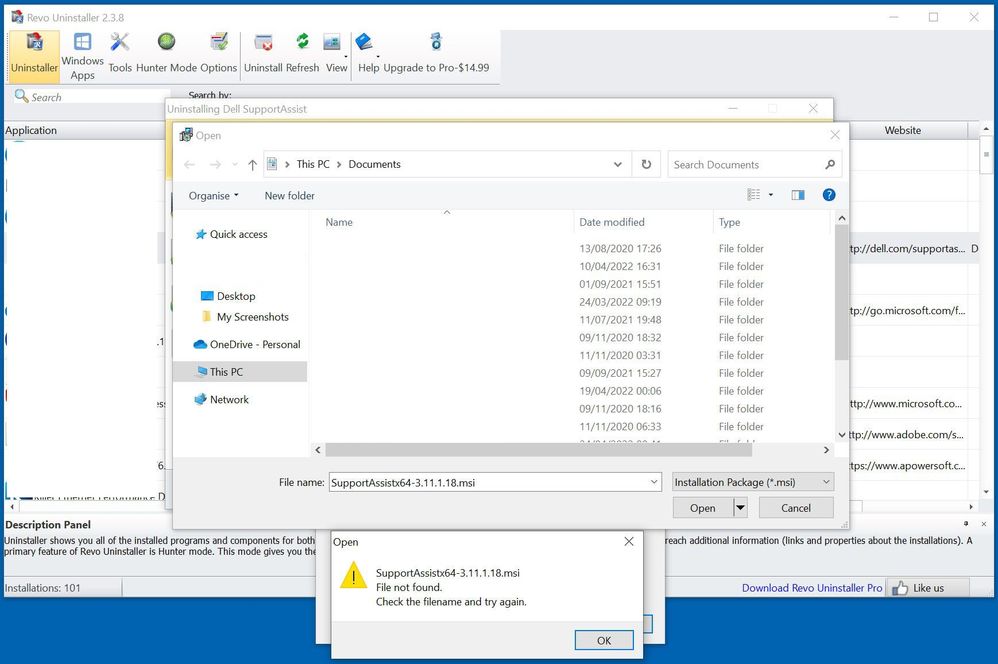998x664 pixels.
Task: Open the Tools menu icon
Action: point(120,53)
